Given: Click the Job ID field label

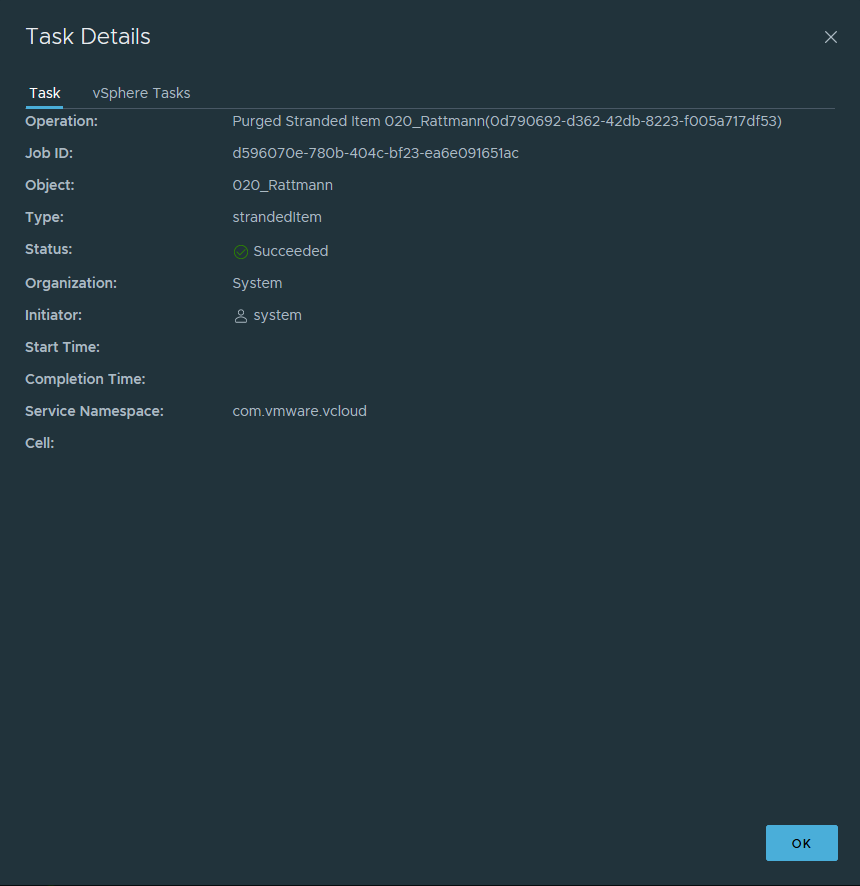Looking at the screenshot, I should click(x=49, y=153).
